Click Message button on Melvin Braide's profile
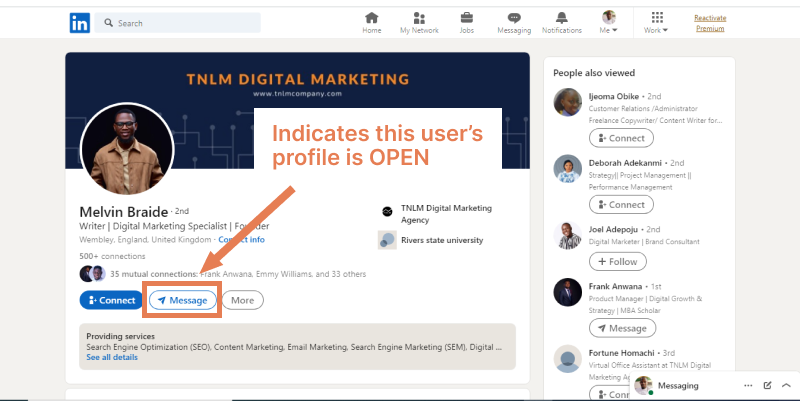 (183, 300)
